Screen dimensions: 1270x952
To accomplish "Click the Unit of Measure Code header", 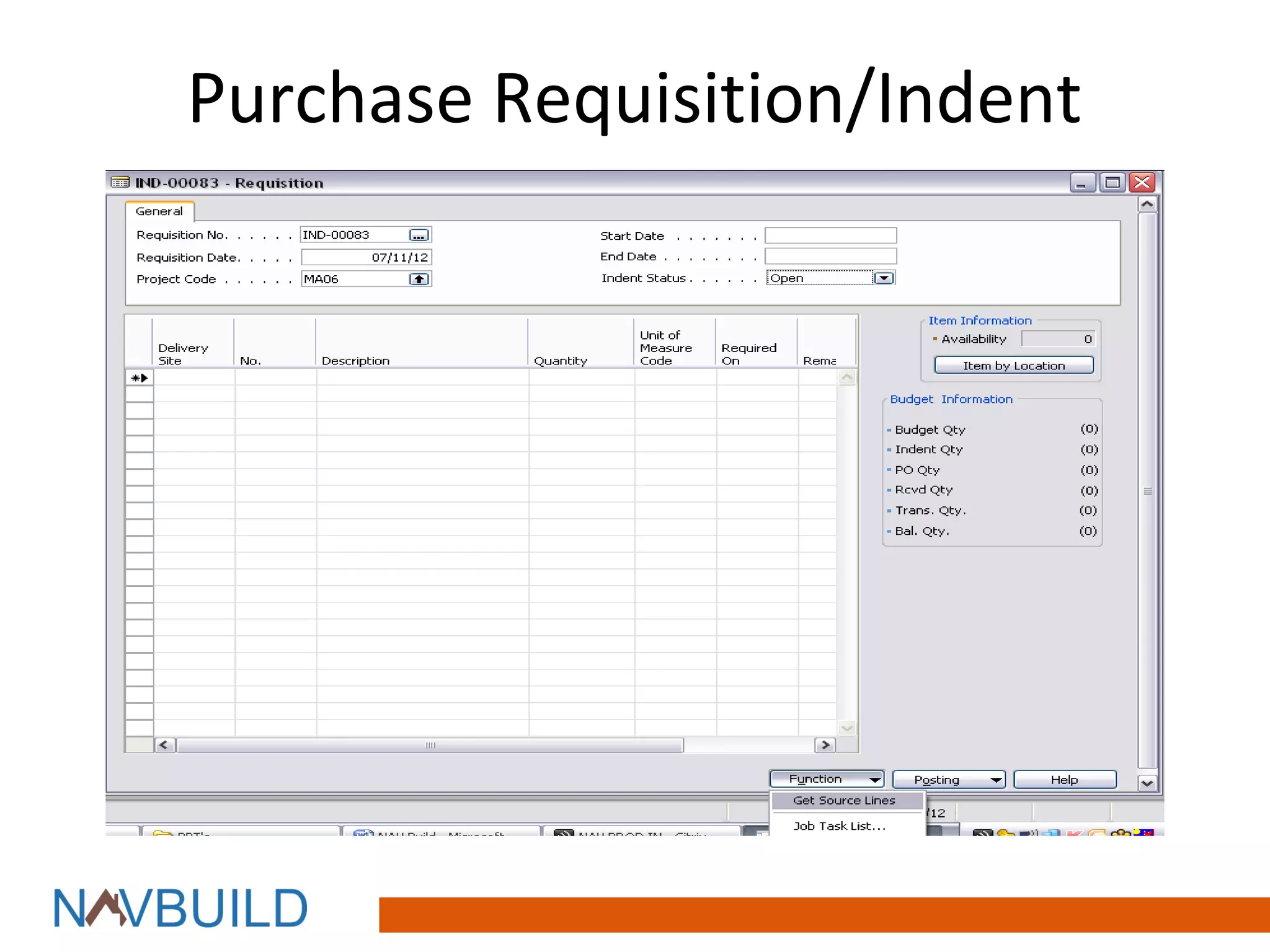I will pos(675,342).
